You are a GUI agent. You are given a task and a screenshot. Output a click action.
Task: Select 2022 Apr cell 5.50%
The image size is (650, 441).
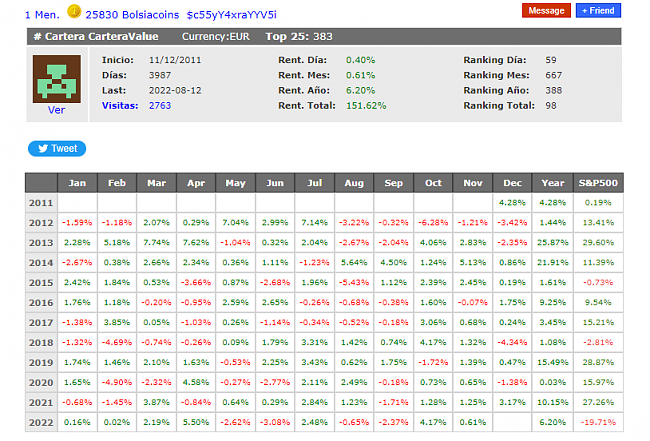coord(196,422)
